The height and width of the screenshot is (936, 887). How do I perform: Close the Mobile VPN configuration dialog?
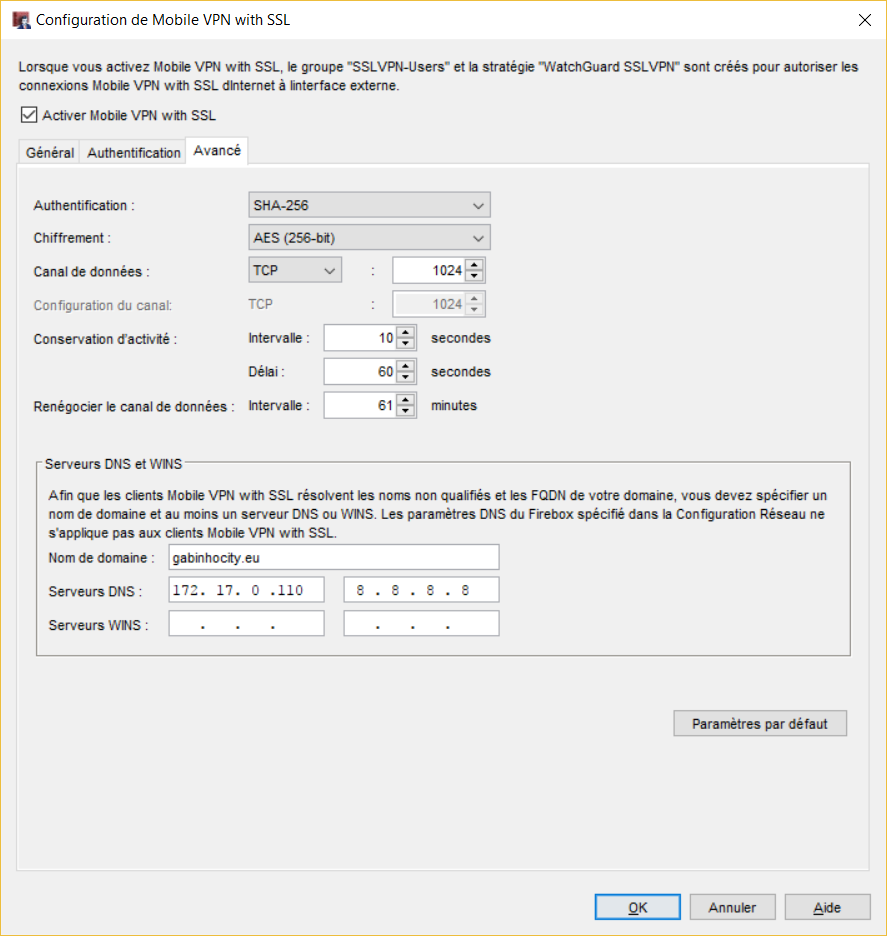(864, 20)
